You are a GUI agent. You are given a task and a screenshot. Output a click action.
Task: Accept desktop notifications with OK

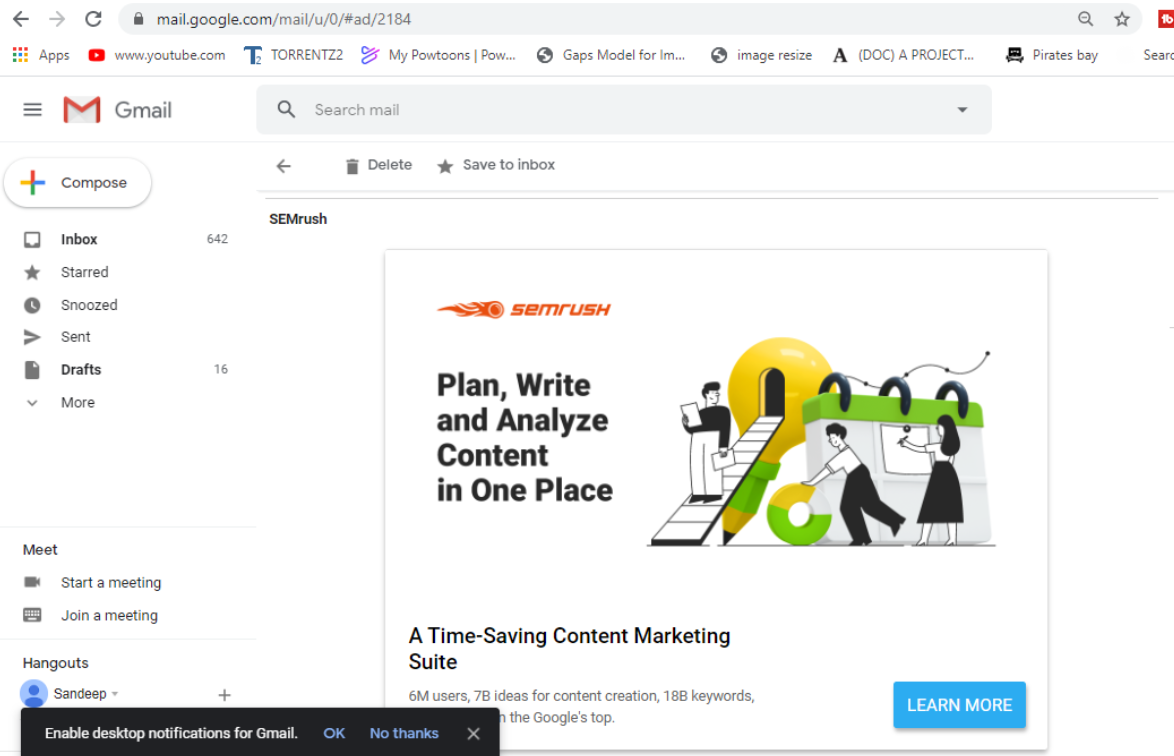click(x=334, y=733)
